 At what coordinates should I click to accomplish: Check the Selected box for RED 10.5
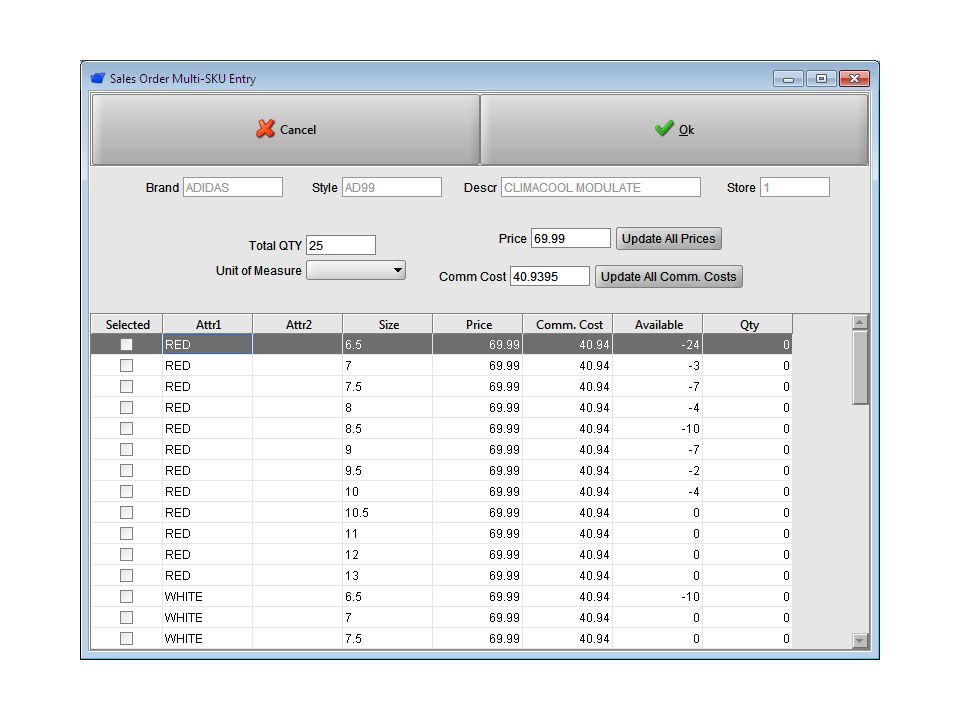pos(126,512)
